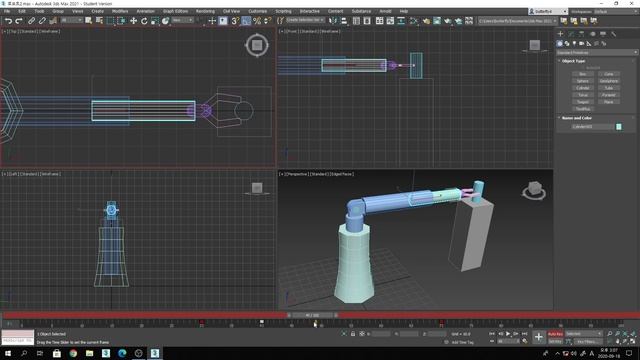
Task: Open the project folder path dropdown
Action: point(518,20)
